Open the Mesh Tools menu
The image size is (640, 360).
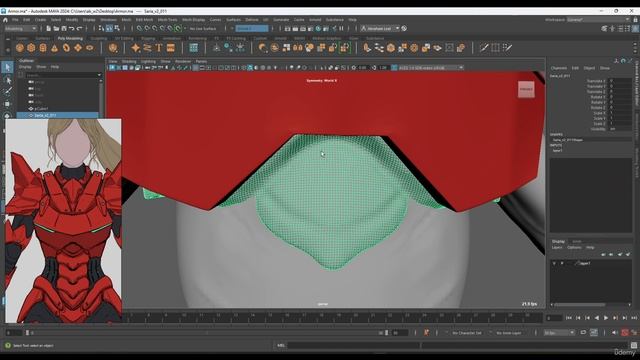point(167,20)
